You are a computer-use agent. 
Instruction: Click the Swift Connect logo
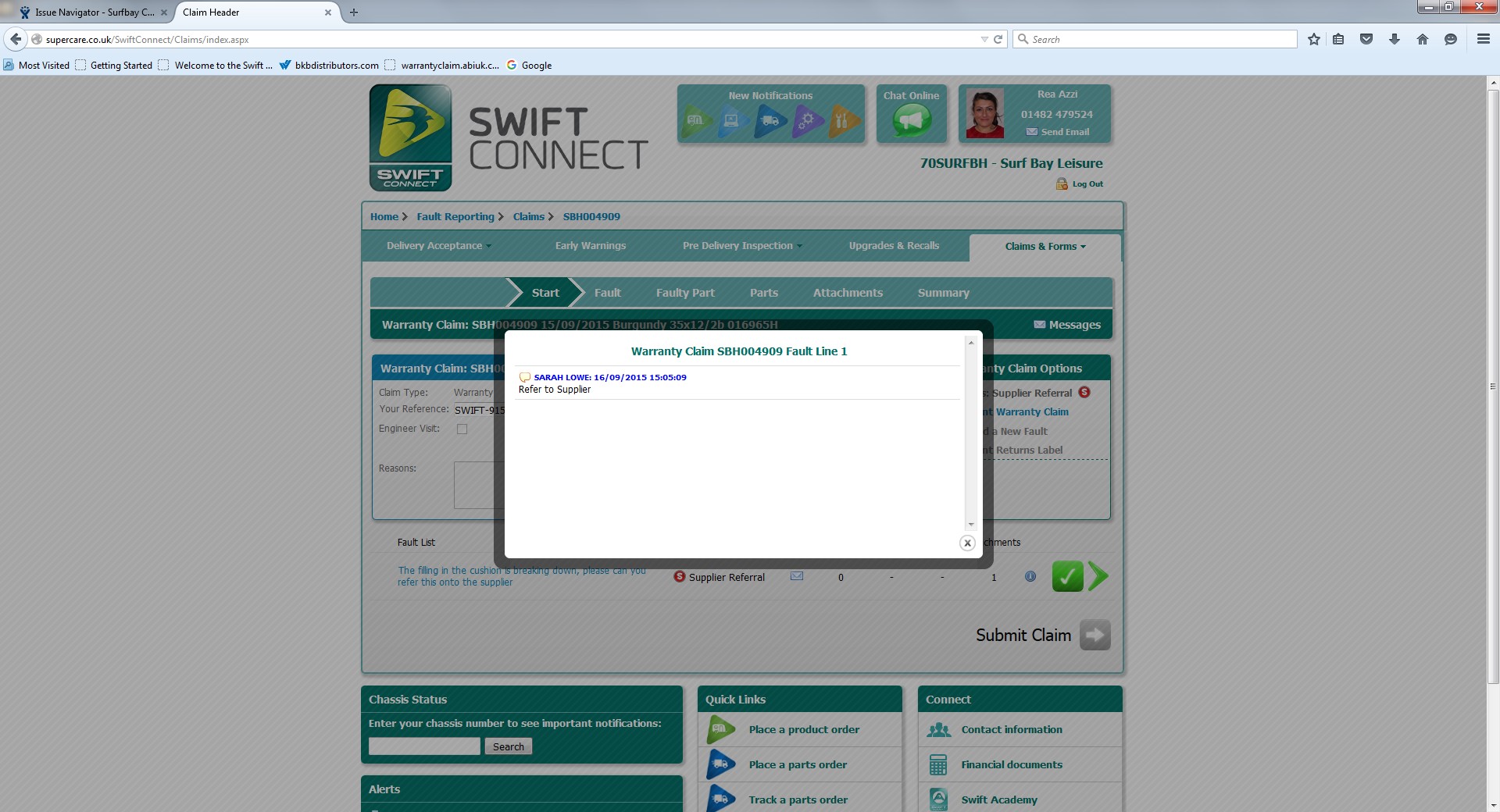[x=411, y=137]
